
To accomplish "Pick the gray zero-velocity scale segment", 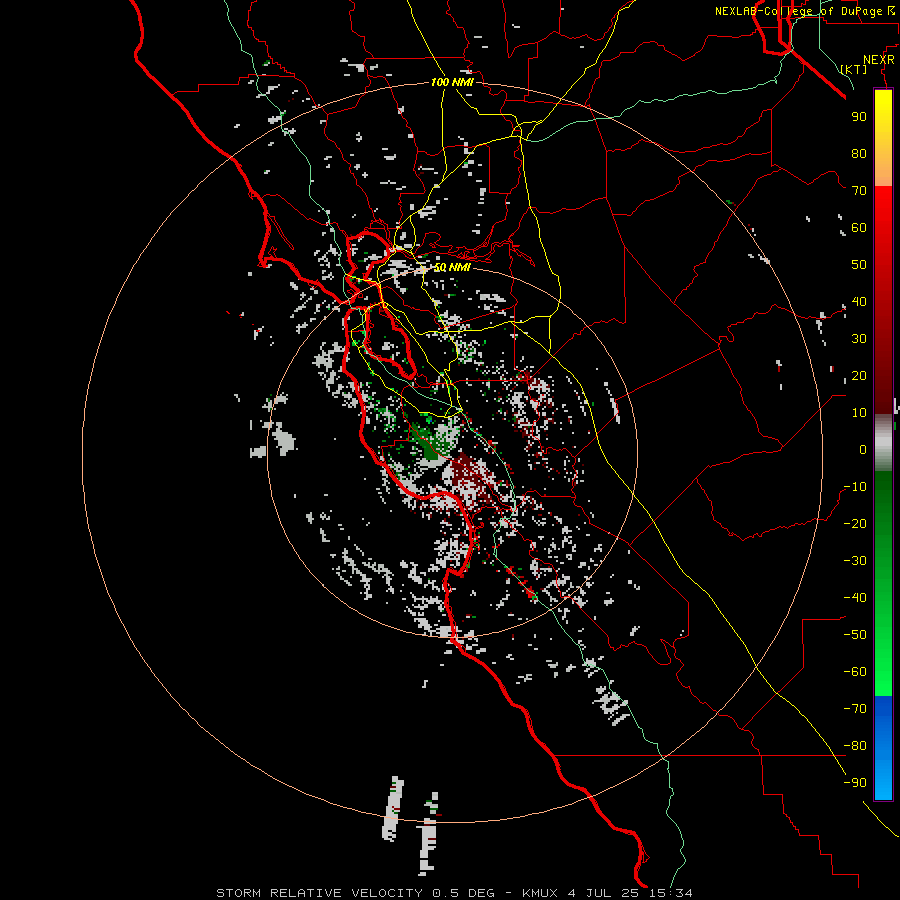I will pyautogui.click(x=883, y=443).
